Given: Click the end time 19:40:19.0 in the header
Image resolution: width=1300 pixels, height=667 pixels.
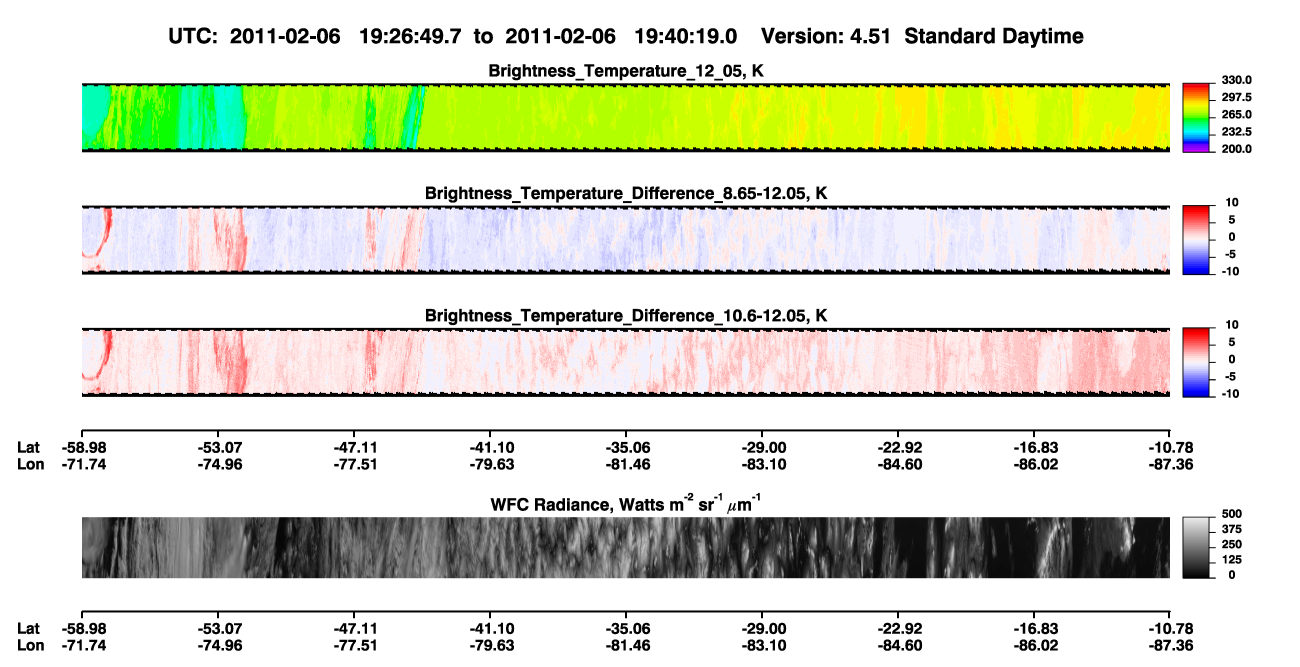Looking at the screenshot, I should tap(686, 36).
